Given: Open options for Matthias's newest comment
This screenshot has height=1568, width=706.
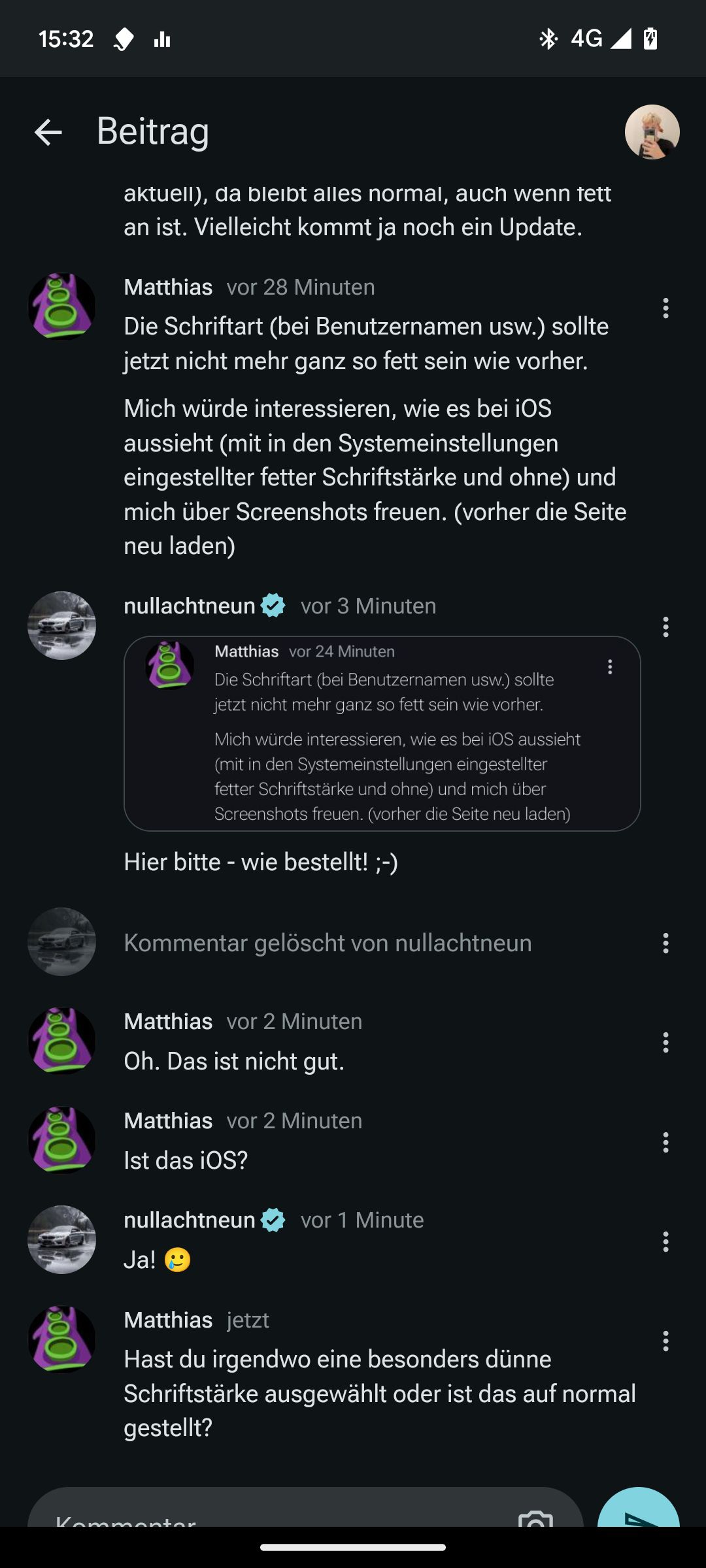Looking at the screenshot, I should click(x=665, y=1341).
